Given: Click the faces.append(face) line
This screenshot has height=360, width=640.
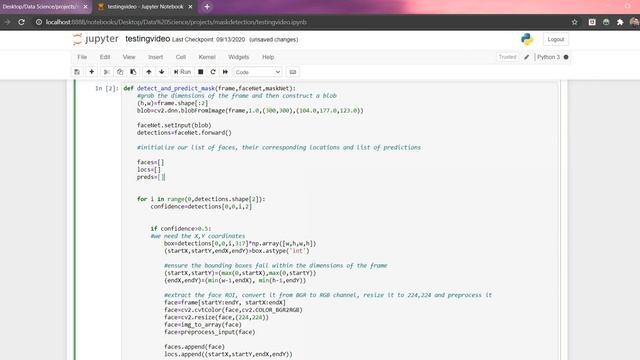Looking at the screenshot, I should pos(194,347).
